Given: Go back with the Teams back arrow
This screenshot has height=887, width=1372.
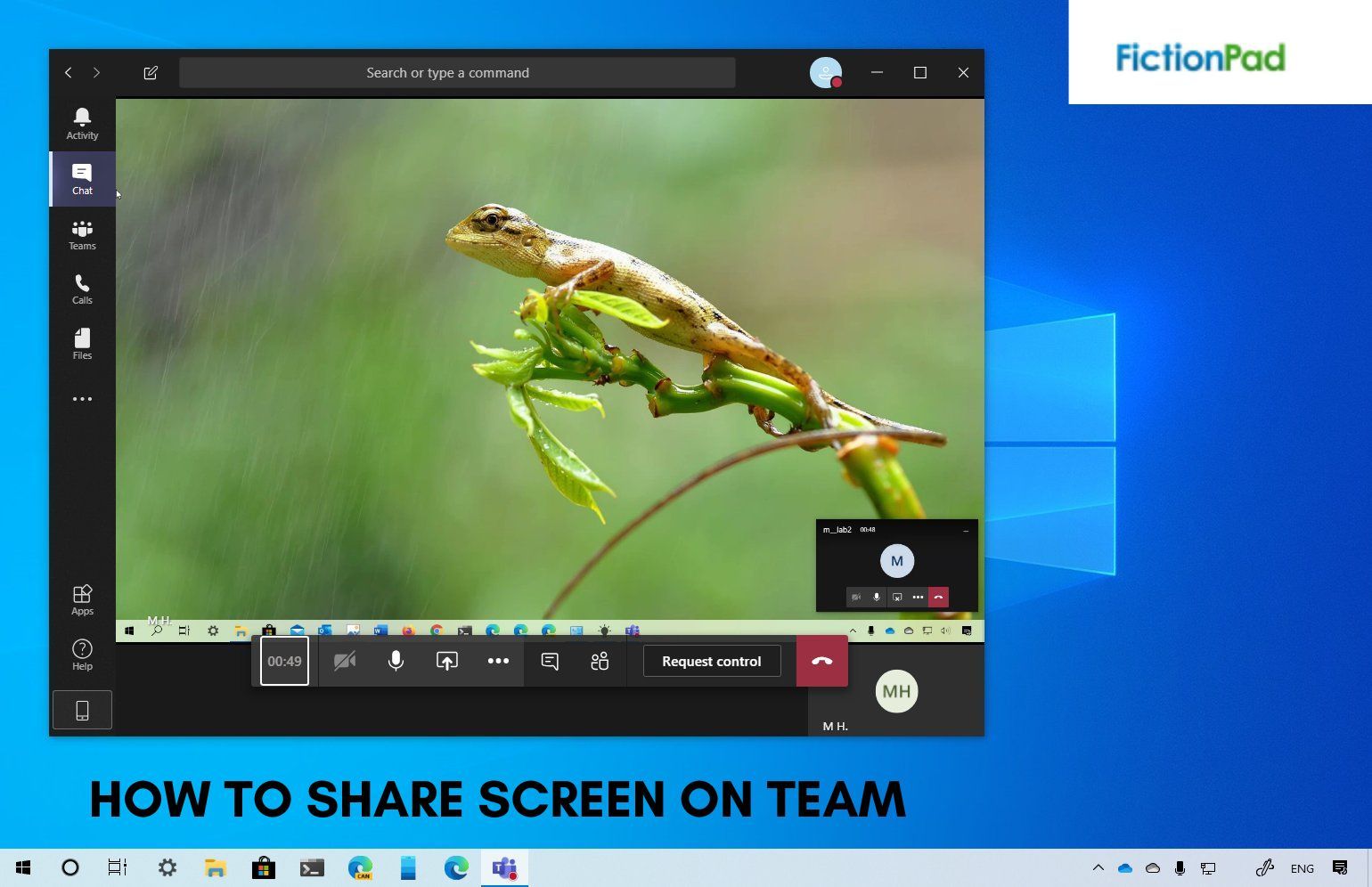Looking at the screenshot, I should (x=69, y=73).
